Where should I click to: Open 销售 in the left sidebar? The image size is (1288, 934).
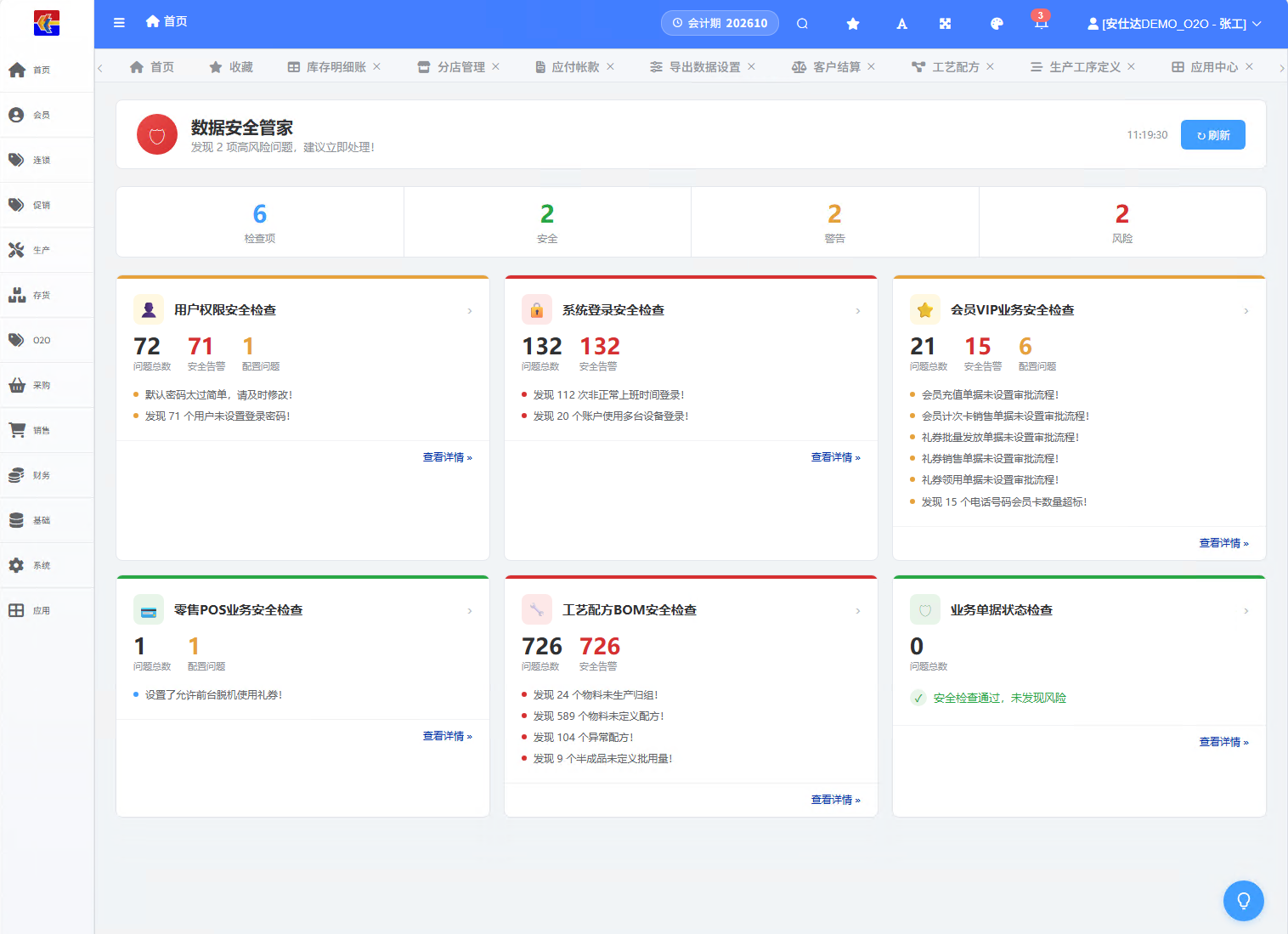pos(47,430)
